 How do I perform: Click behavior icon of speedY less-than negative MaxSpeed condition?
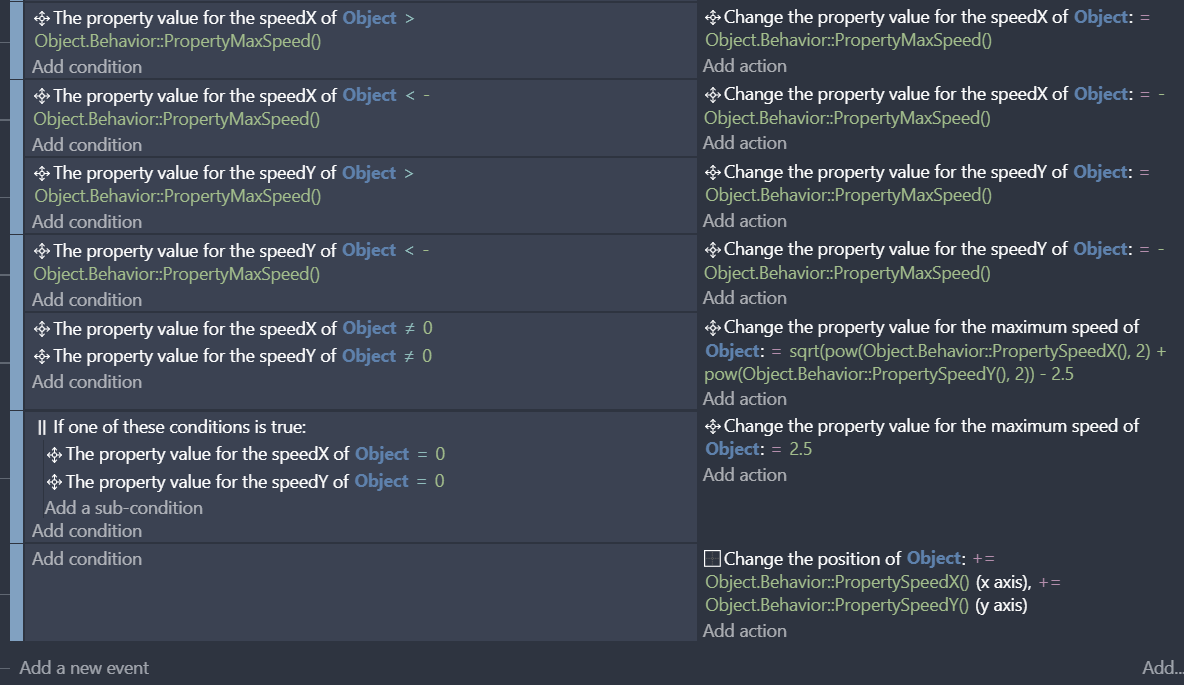pos(42,251)
